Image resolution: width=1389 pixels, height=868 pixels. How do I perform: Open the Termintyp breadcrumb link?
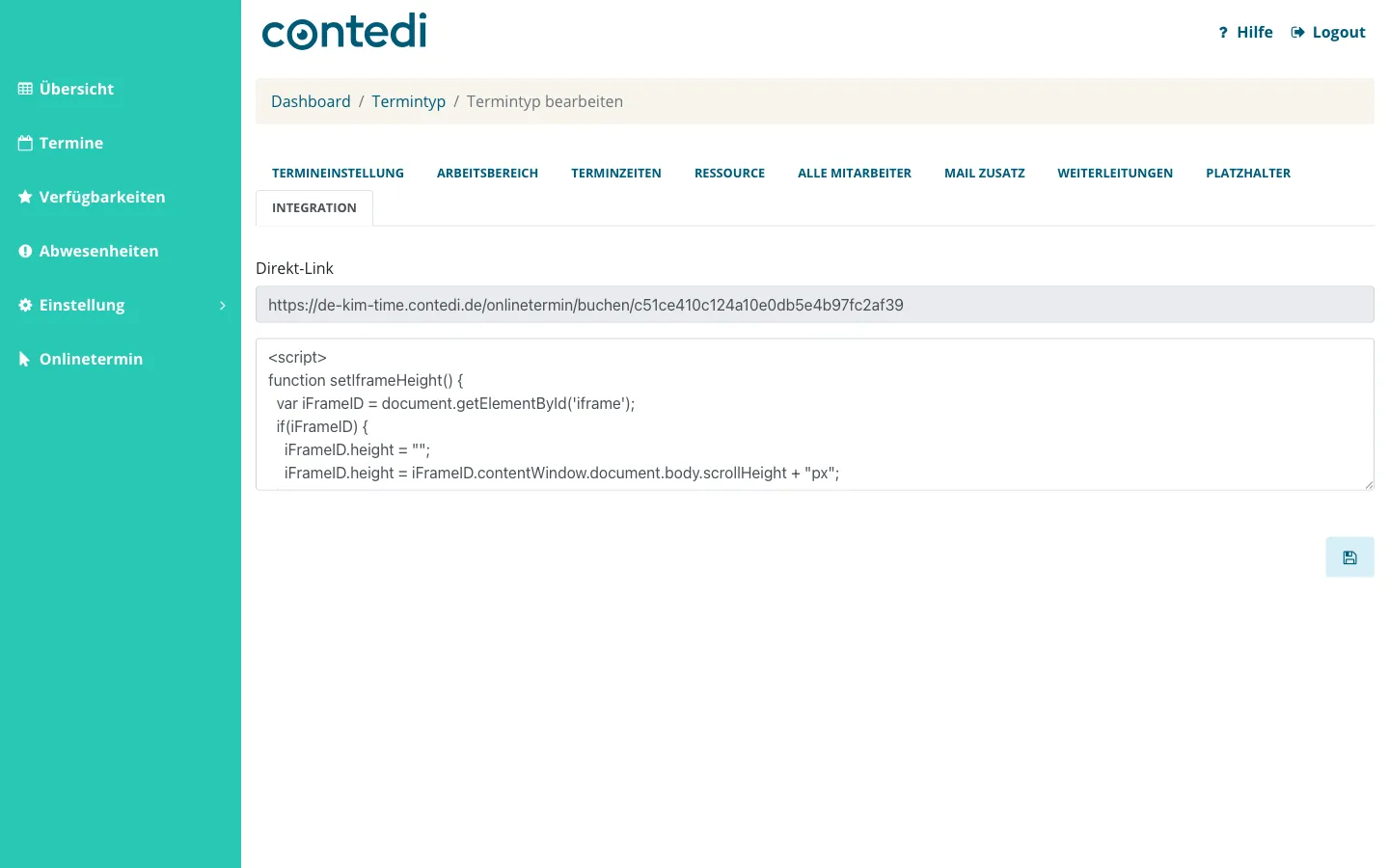coord(409,101)
